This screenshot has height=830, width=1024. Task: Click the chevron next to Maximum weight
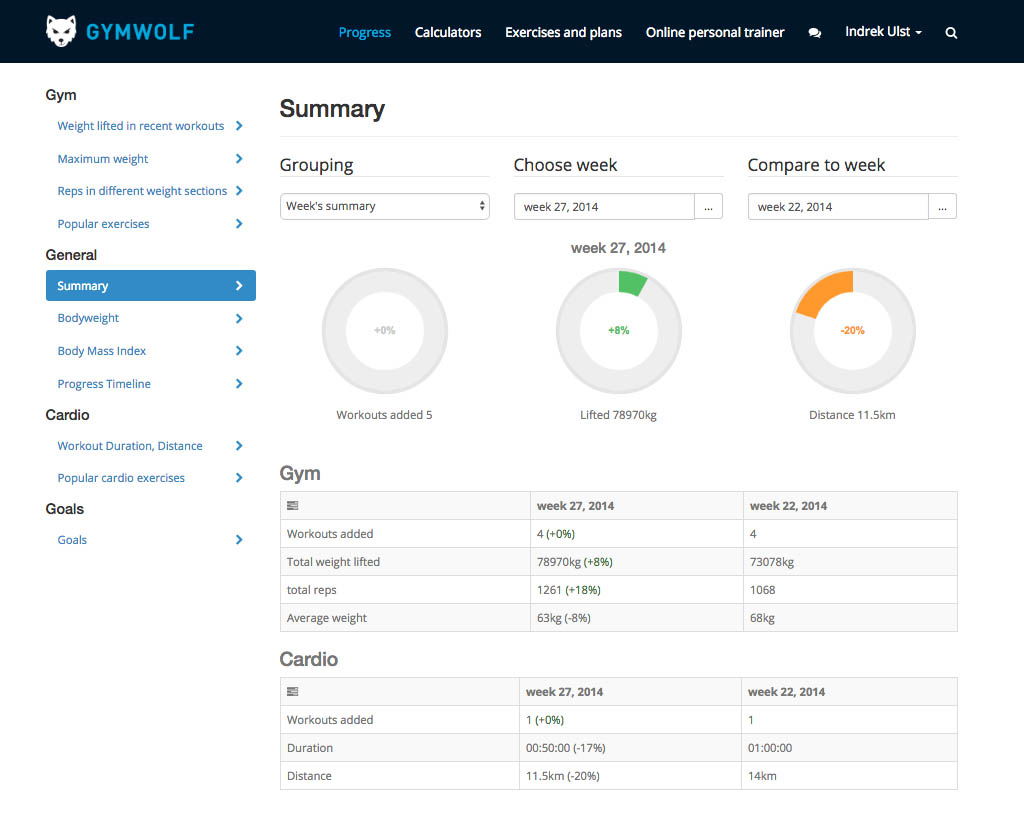coord(239,159)
